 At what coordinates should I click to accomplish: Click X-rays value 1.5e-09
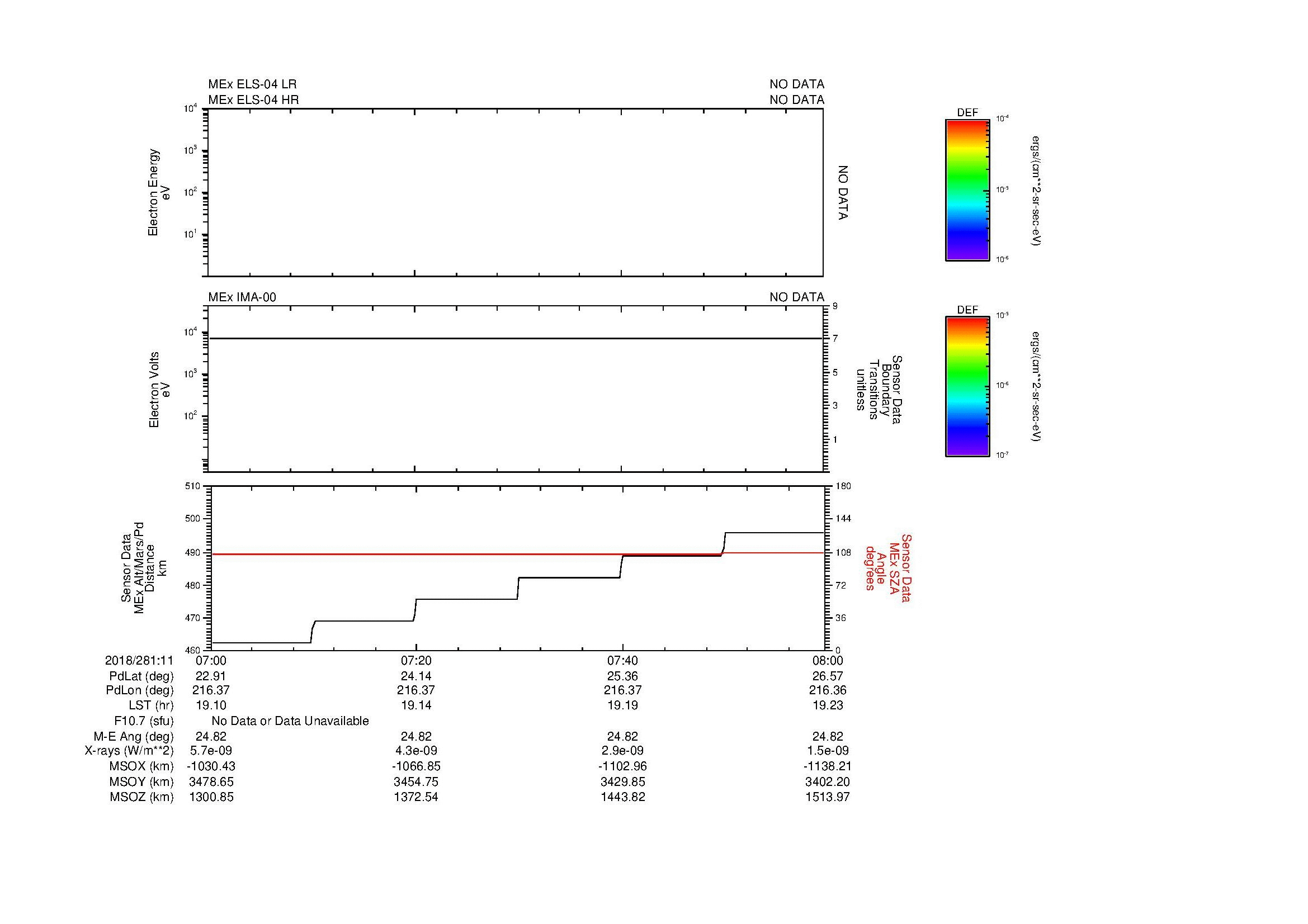coord(828,751)
